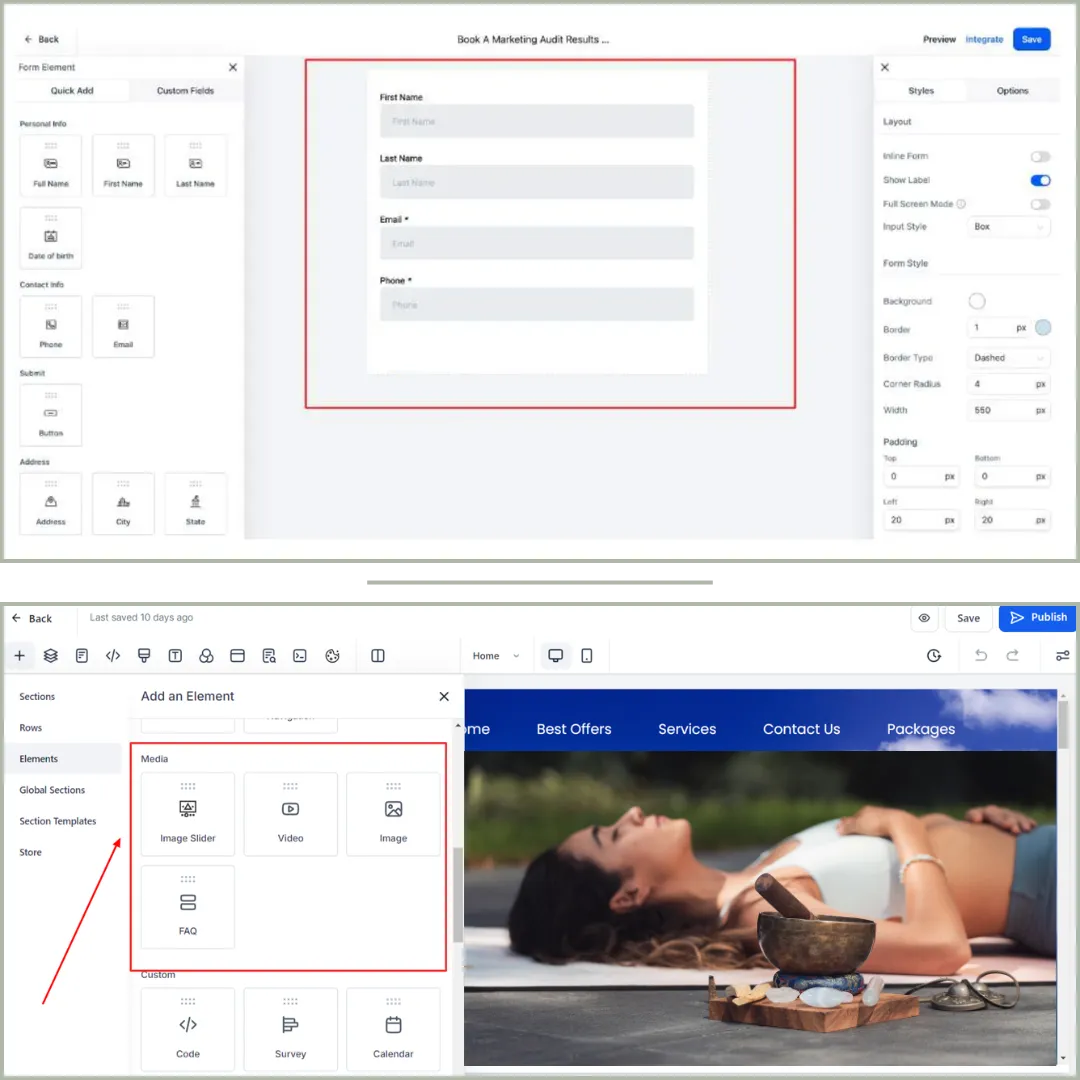Click the Email input field in form
The height and width of the screenshot is (1080, 1080).
[x=537, y=243]
